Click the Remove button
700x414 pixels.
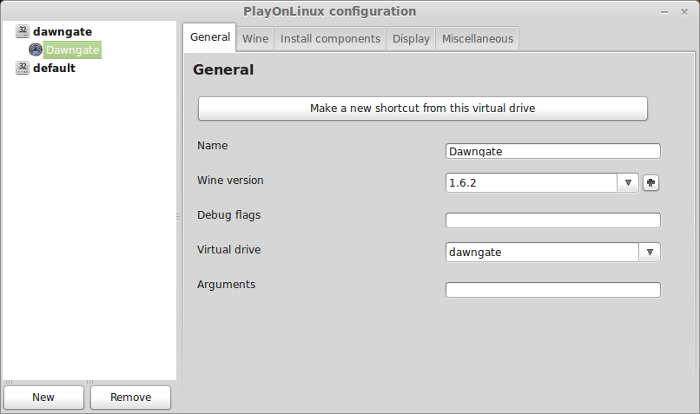point(130,397)
